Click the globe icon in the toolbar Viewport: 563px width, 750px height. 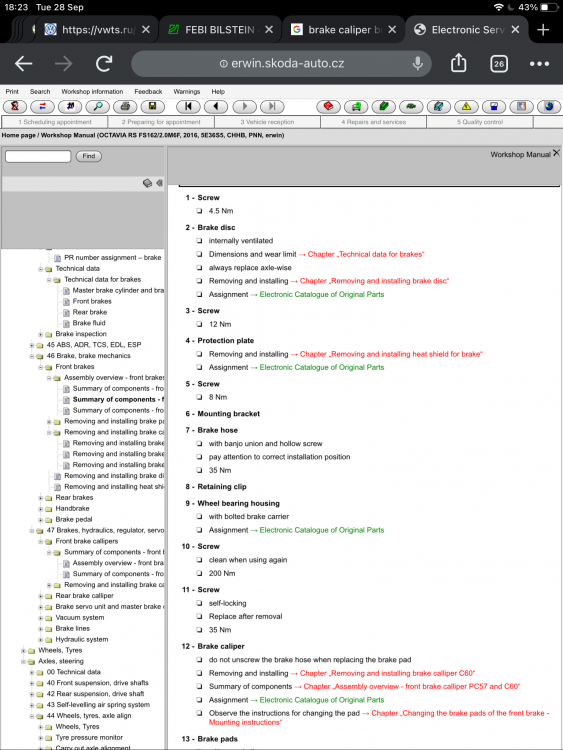pos(549,106)
